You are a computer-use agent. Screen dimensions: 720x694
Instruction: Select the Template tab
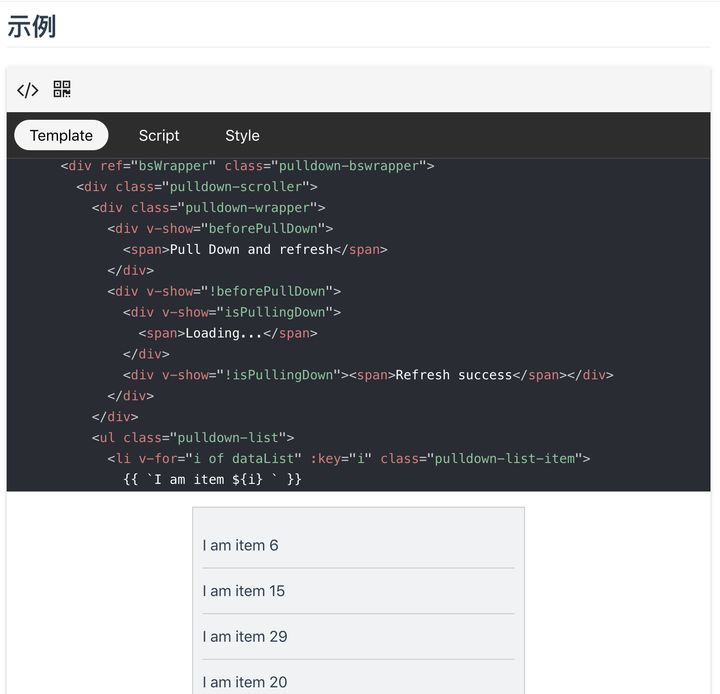(61, 135)
